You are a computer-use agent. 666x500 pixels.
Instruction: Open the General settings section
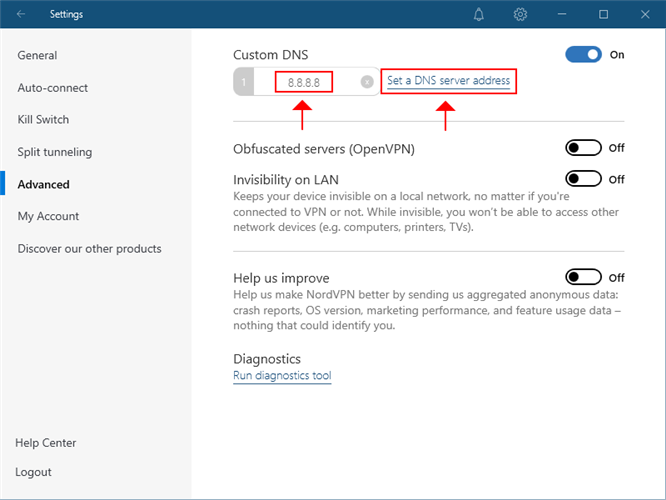tap(37, 56)
